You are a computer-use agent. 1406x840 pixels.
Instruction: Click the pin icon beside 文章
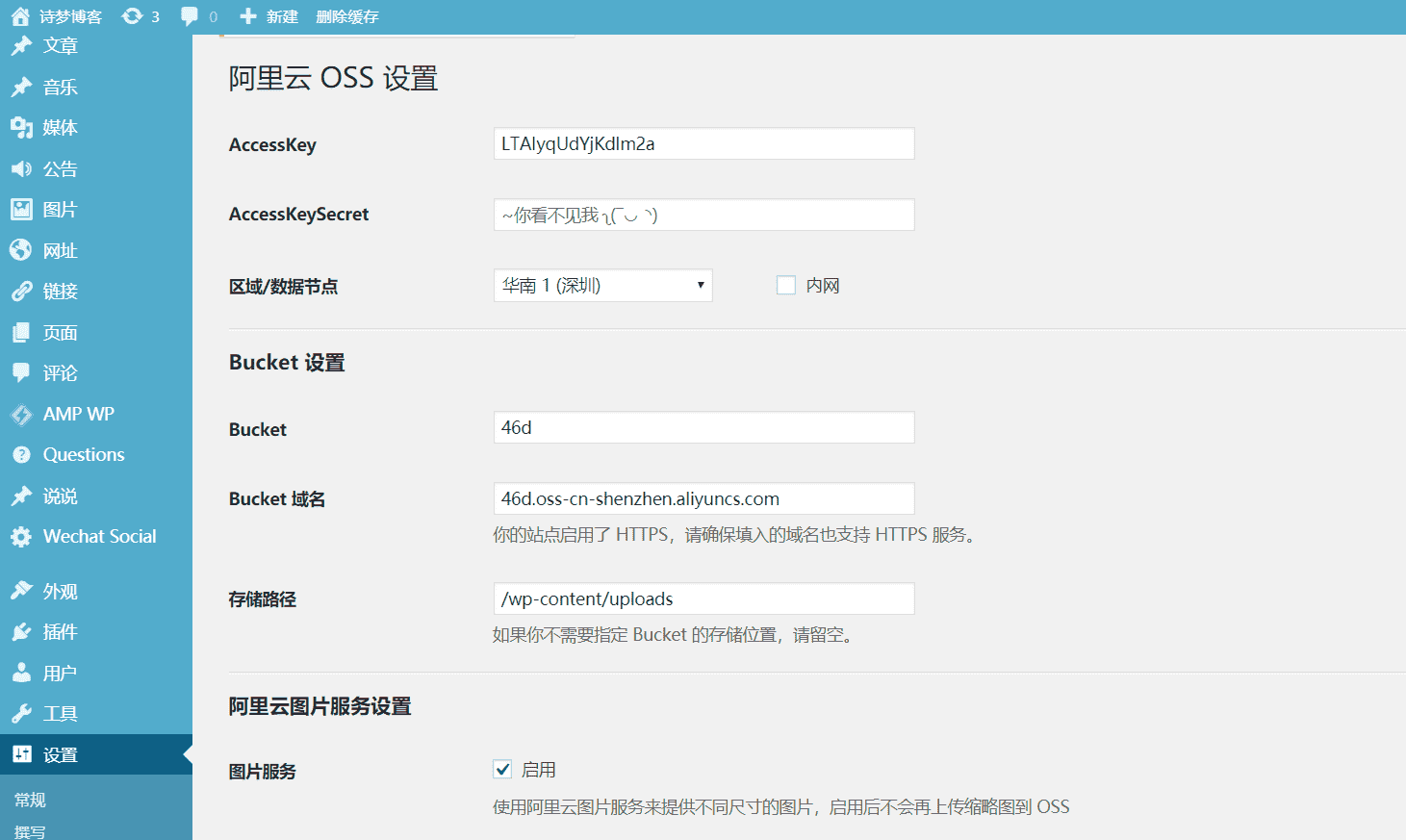click(x=21, y=45)
